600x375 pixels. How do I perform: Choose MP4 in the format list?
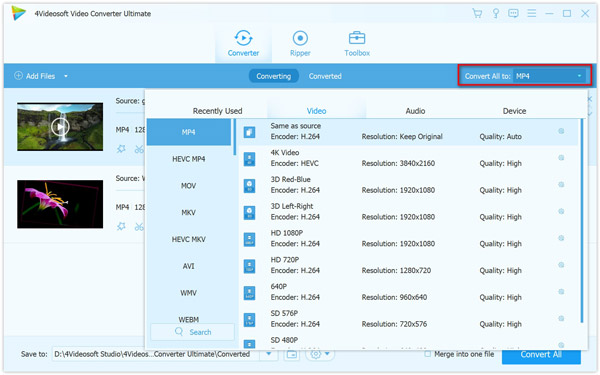pos(189,132)
